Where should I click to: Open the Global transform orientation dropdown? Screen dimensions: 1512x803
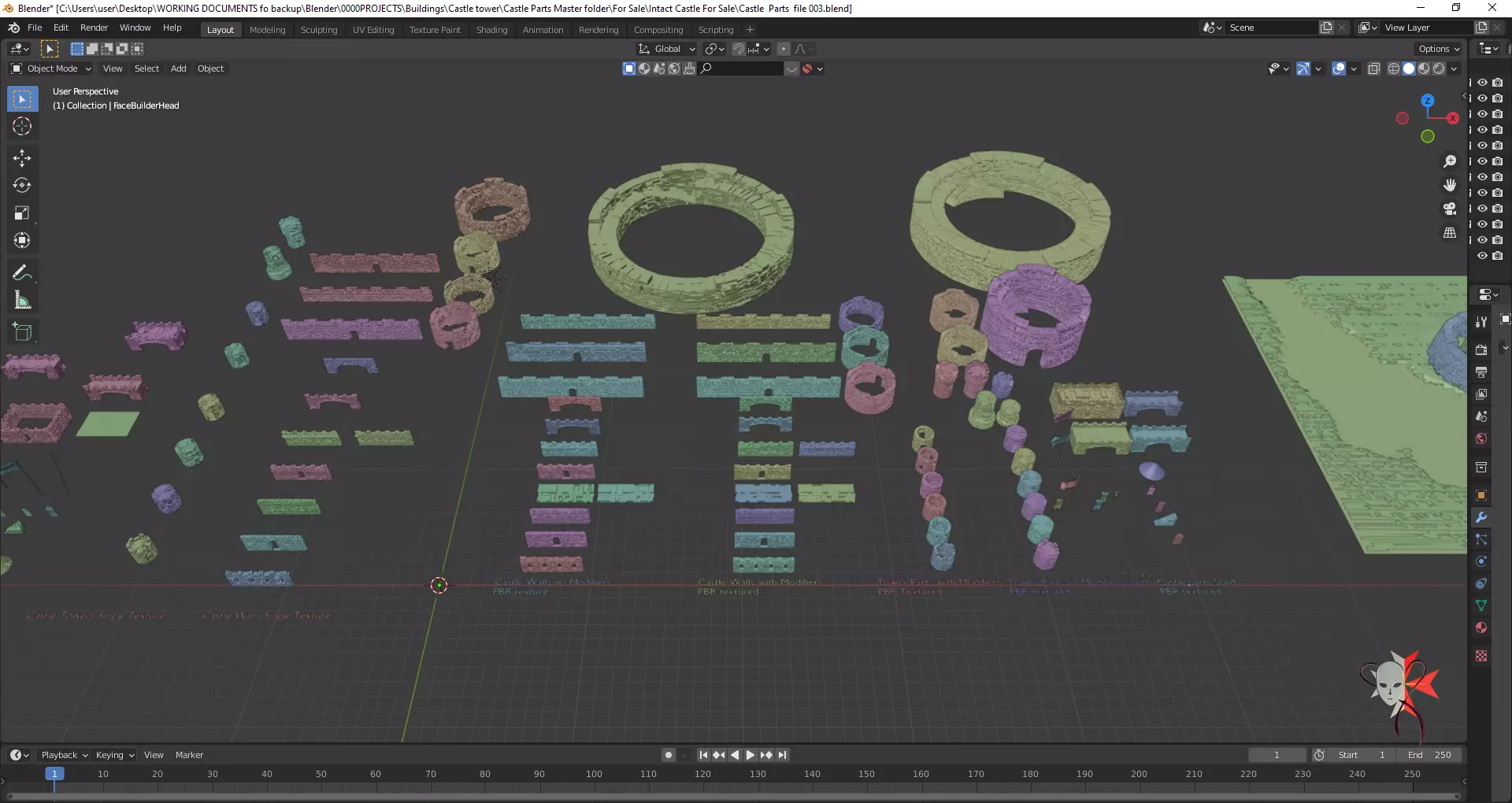coord(667,49)
